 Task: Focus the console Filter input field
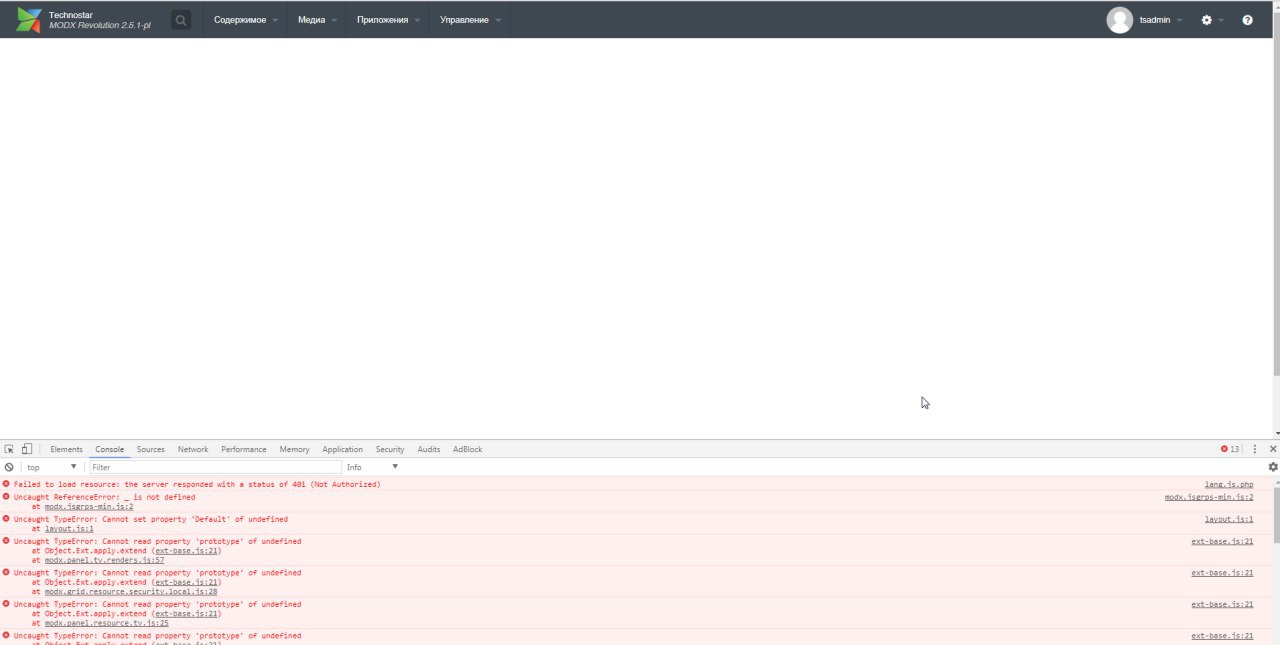pos(215,467)
